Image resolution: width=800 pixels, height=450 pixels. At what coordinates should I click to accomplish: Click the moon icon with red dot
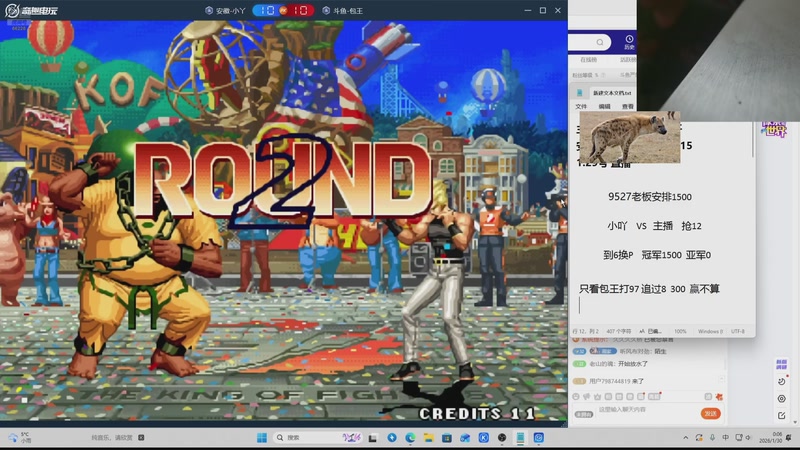[782, 381]
